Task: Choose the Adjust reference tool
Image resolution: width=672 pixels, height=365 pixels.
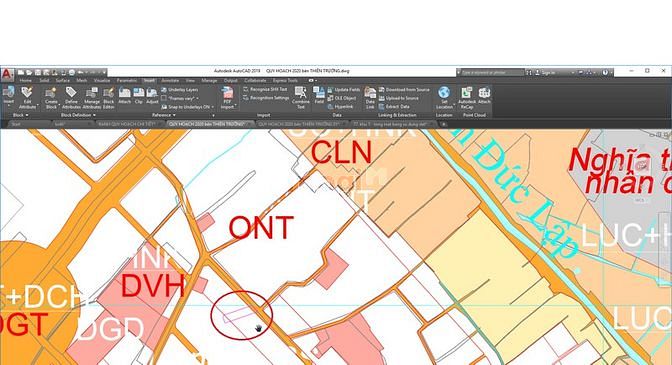Action: tap(152, 93)
